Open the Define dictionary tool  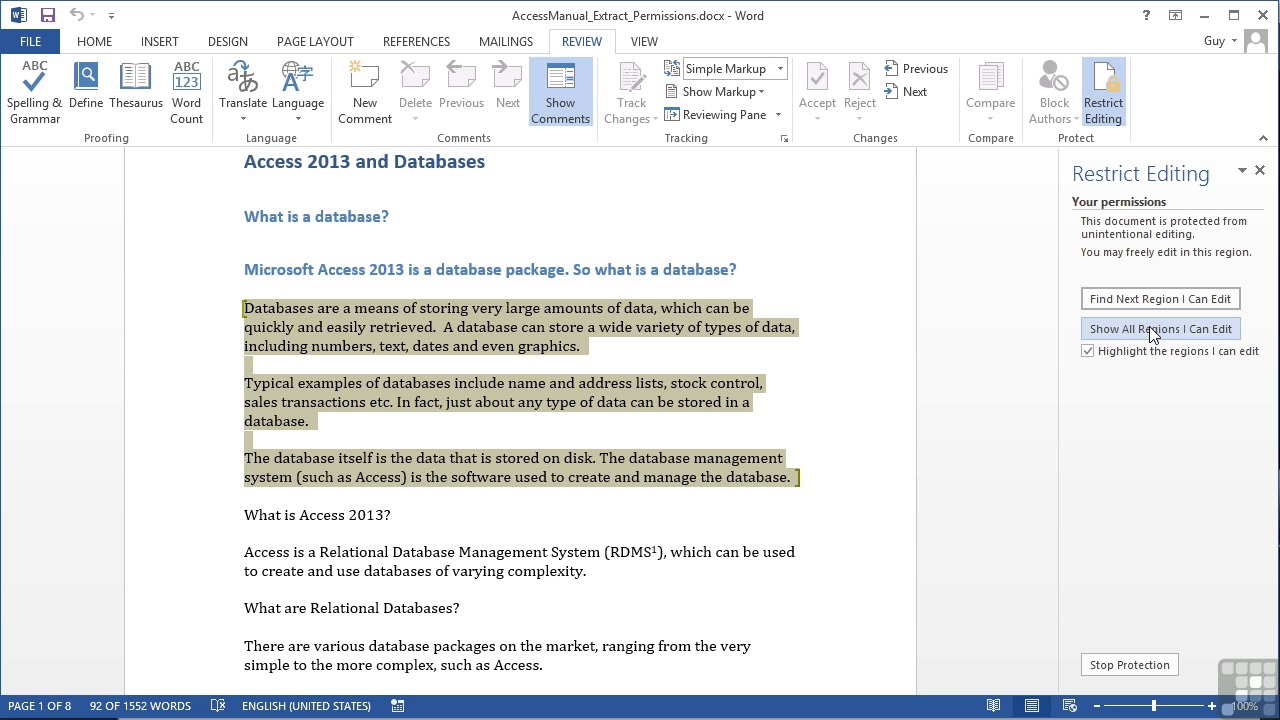pos(86,86)
